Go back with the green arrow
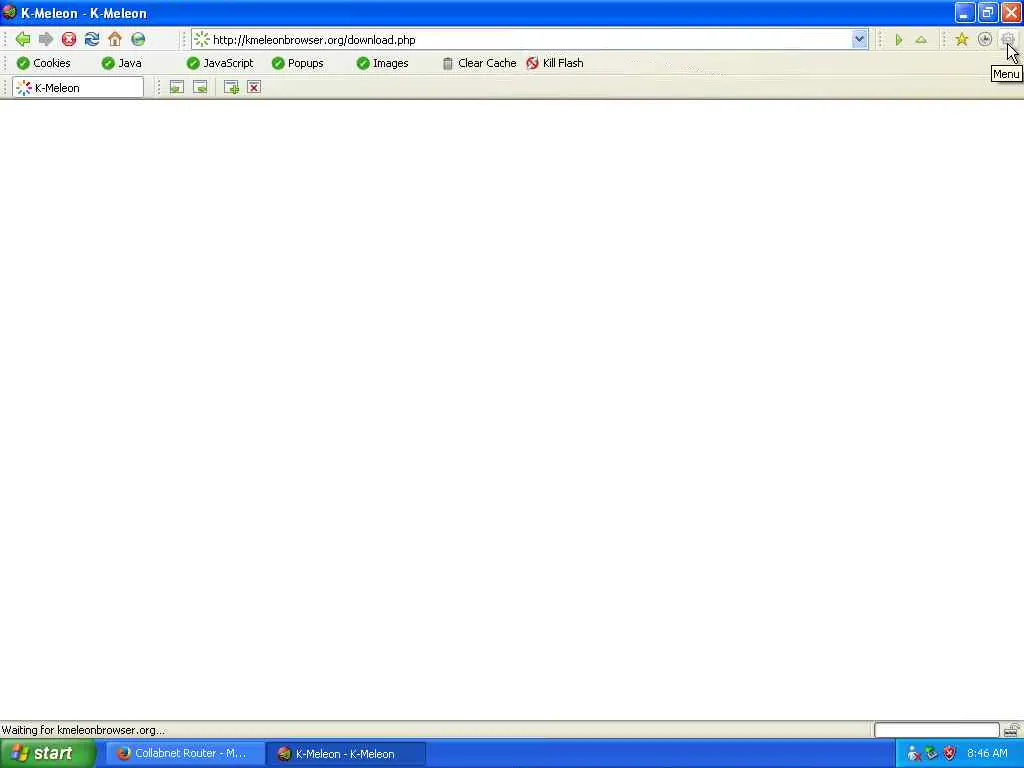The image size is (1024, 768). pyautogui.click(x=23, y=39)
